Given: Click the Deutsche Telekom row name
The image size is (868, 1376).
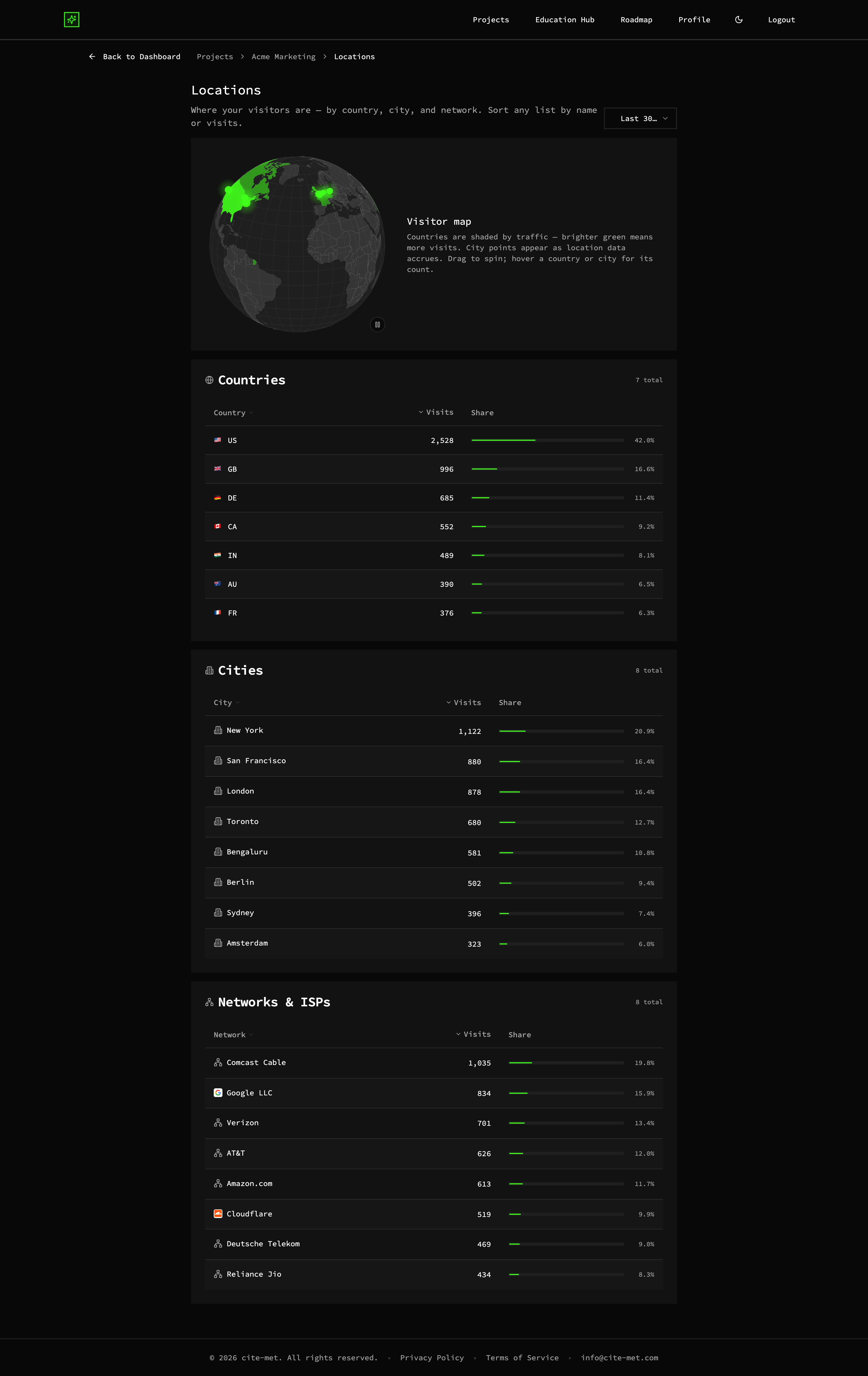Looking at the screenshot, I should point(263,1244).
